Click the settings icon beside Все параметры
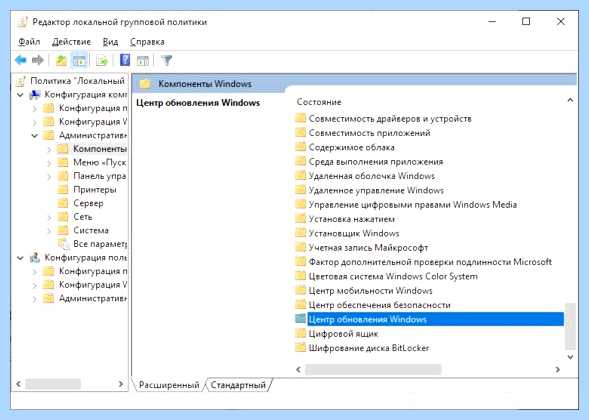The width and height of the screenshot is (589, 420). click(63, 244)
